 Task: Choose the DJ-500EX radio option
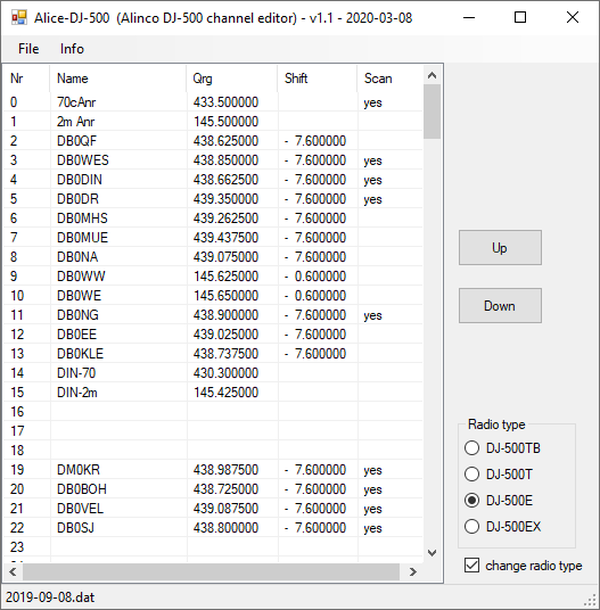[x=471, y=527]
